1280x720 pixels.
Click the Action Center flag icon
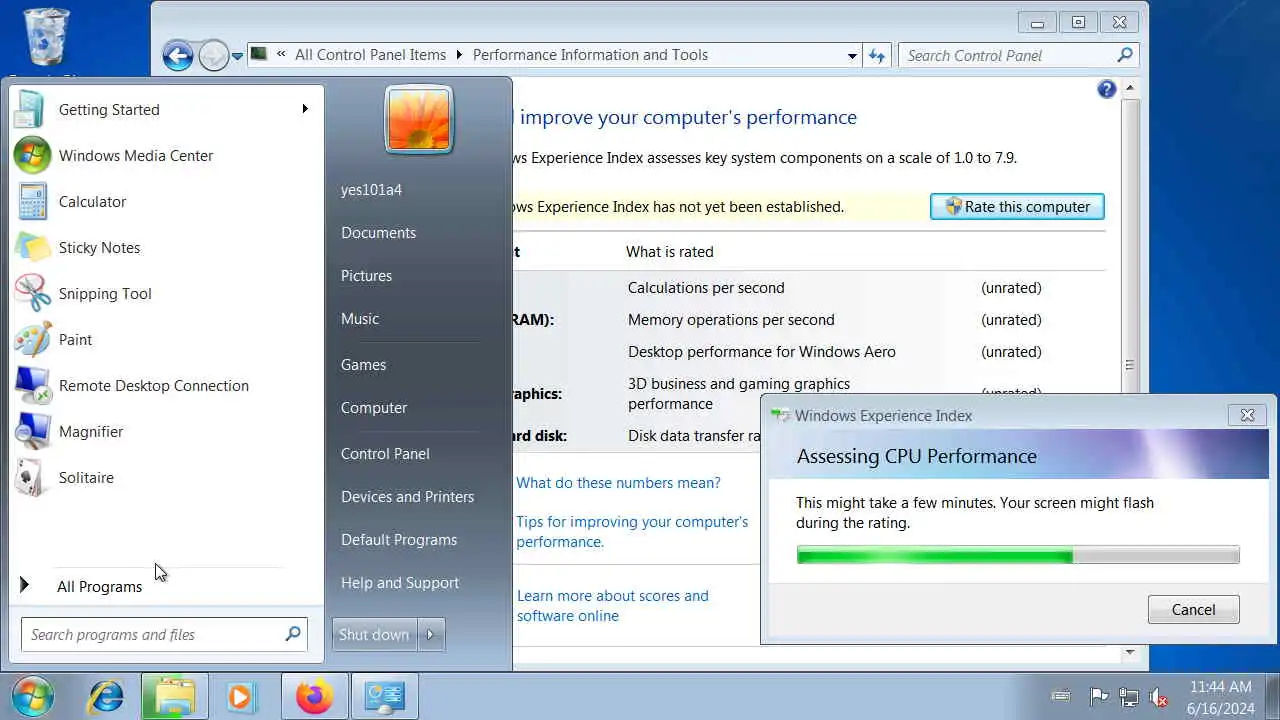coord(1099,697)
